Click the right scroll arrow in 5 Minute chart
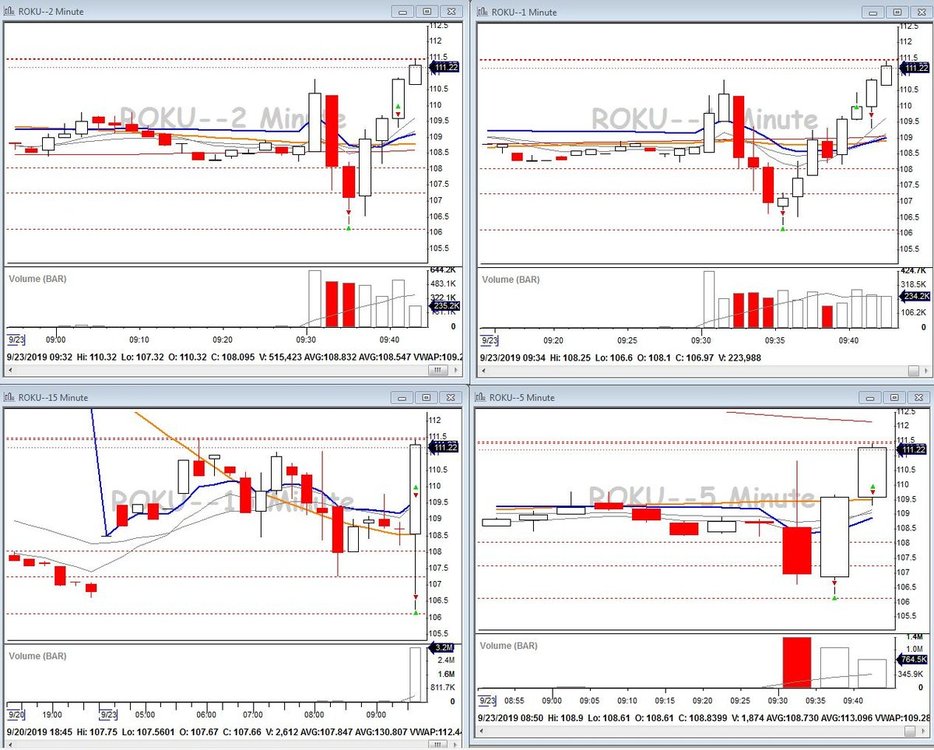 pyautogui.click(x=926, y=729)
